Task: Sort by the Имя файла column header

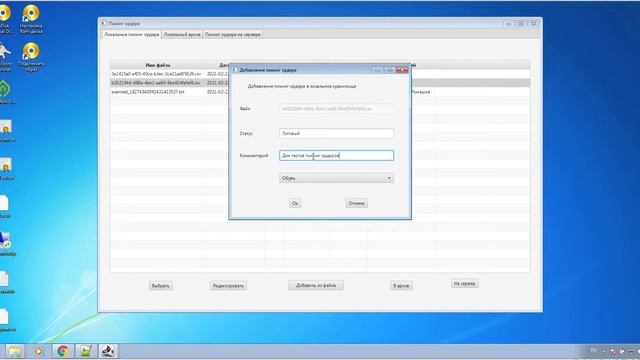Action: click(x=158, y=65)
